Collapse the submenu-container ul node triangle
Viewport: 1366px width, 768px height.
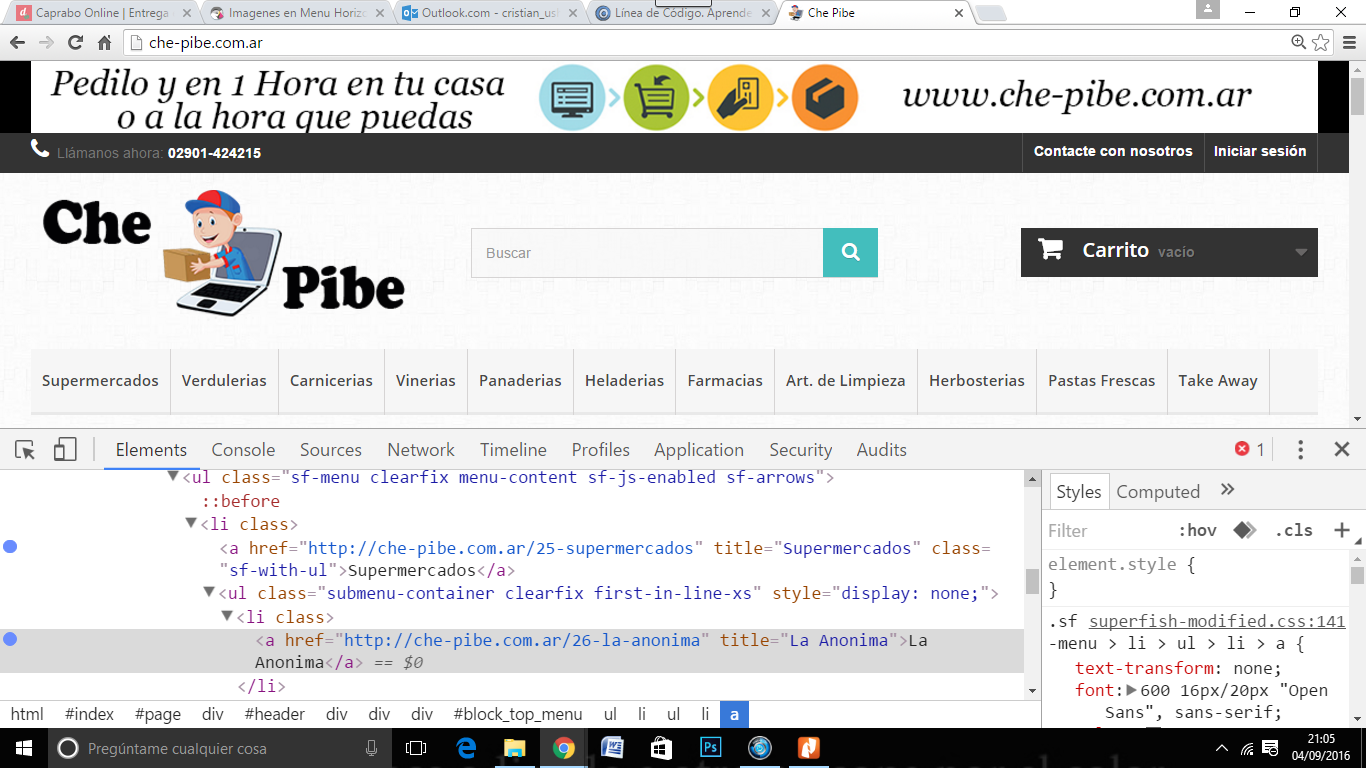209,594
